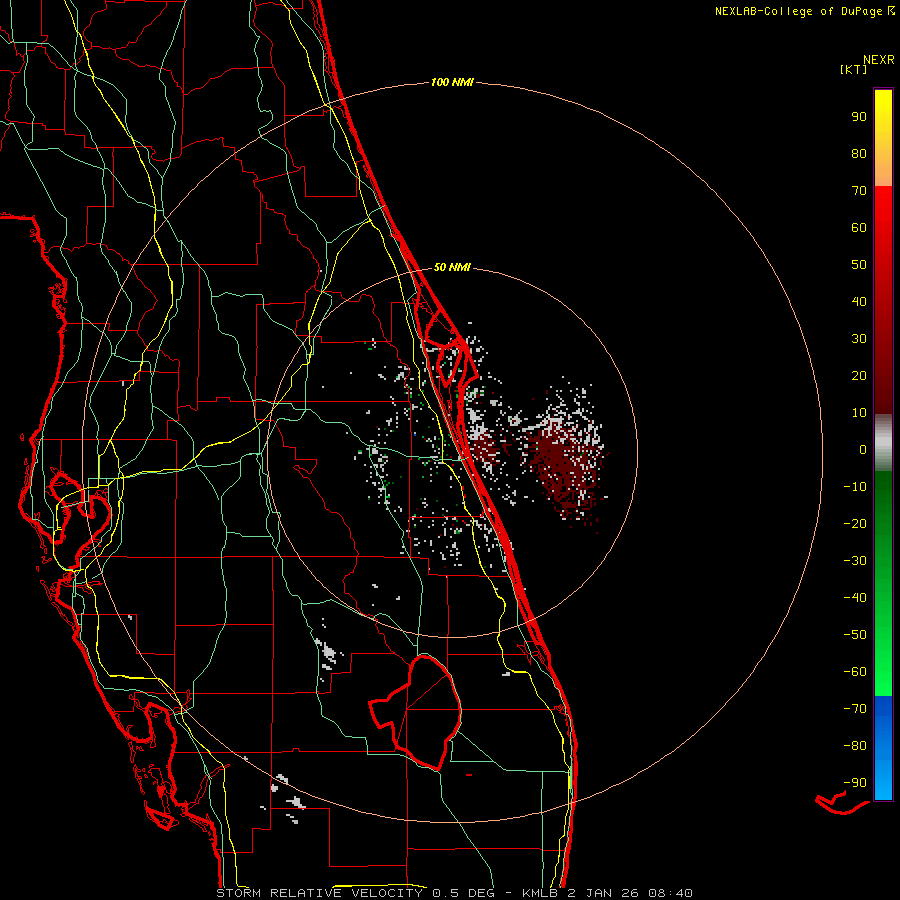Click the positive 80 scale label
Image resolution: width=900 pixels, height=900 pixels.
coord(859,153)
